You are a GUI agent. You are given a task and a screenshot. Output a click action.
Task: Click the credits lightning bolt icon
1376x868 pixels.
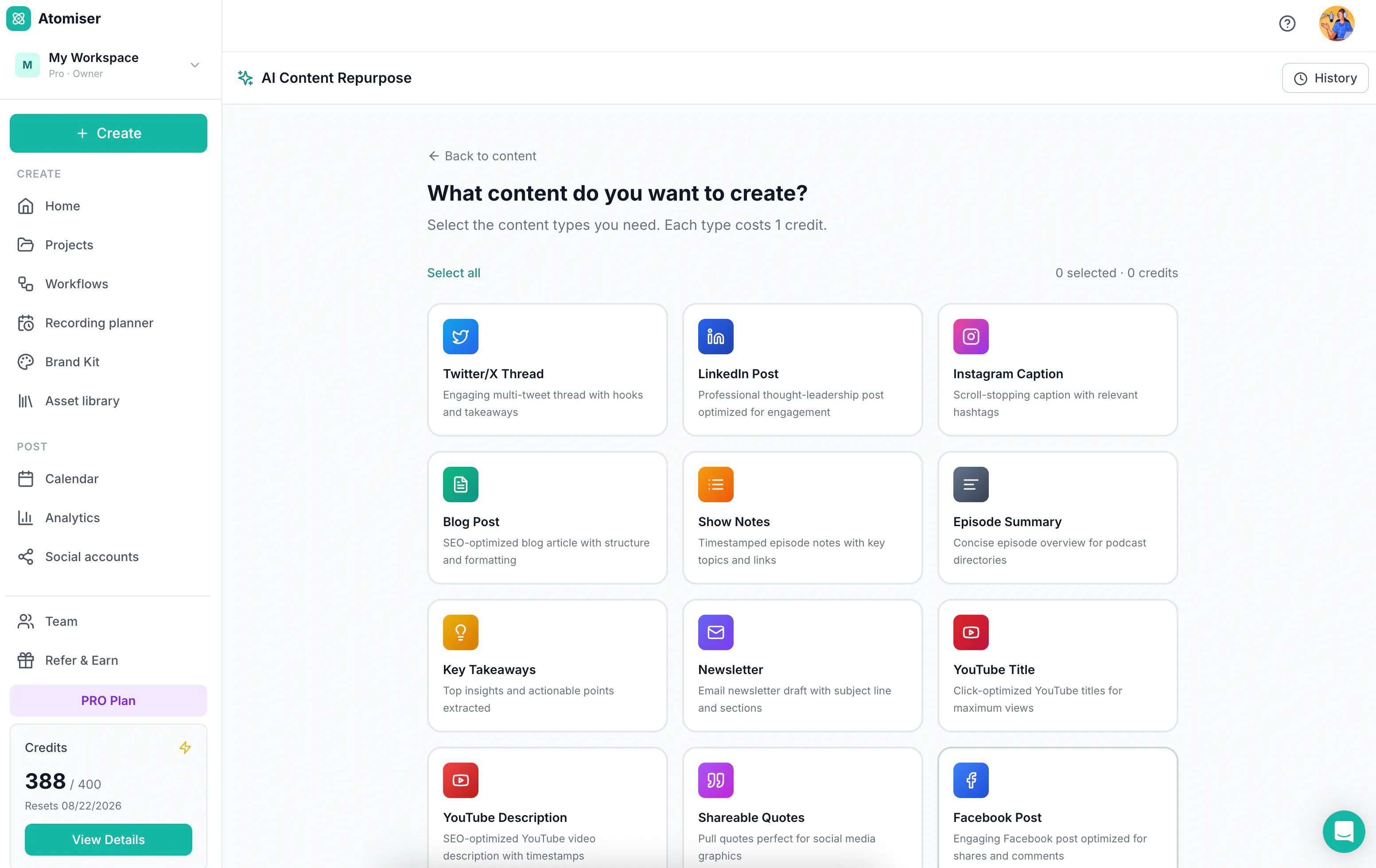point(185,748)
